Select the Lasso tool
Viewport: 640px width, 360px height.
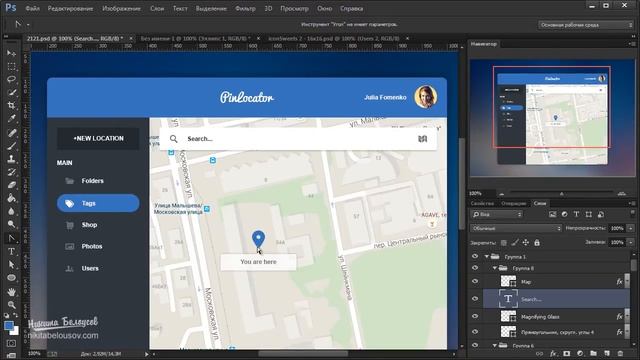point(11,80)
